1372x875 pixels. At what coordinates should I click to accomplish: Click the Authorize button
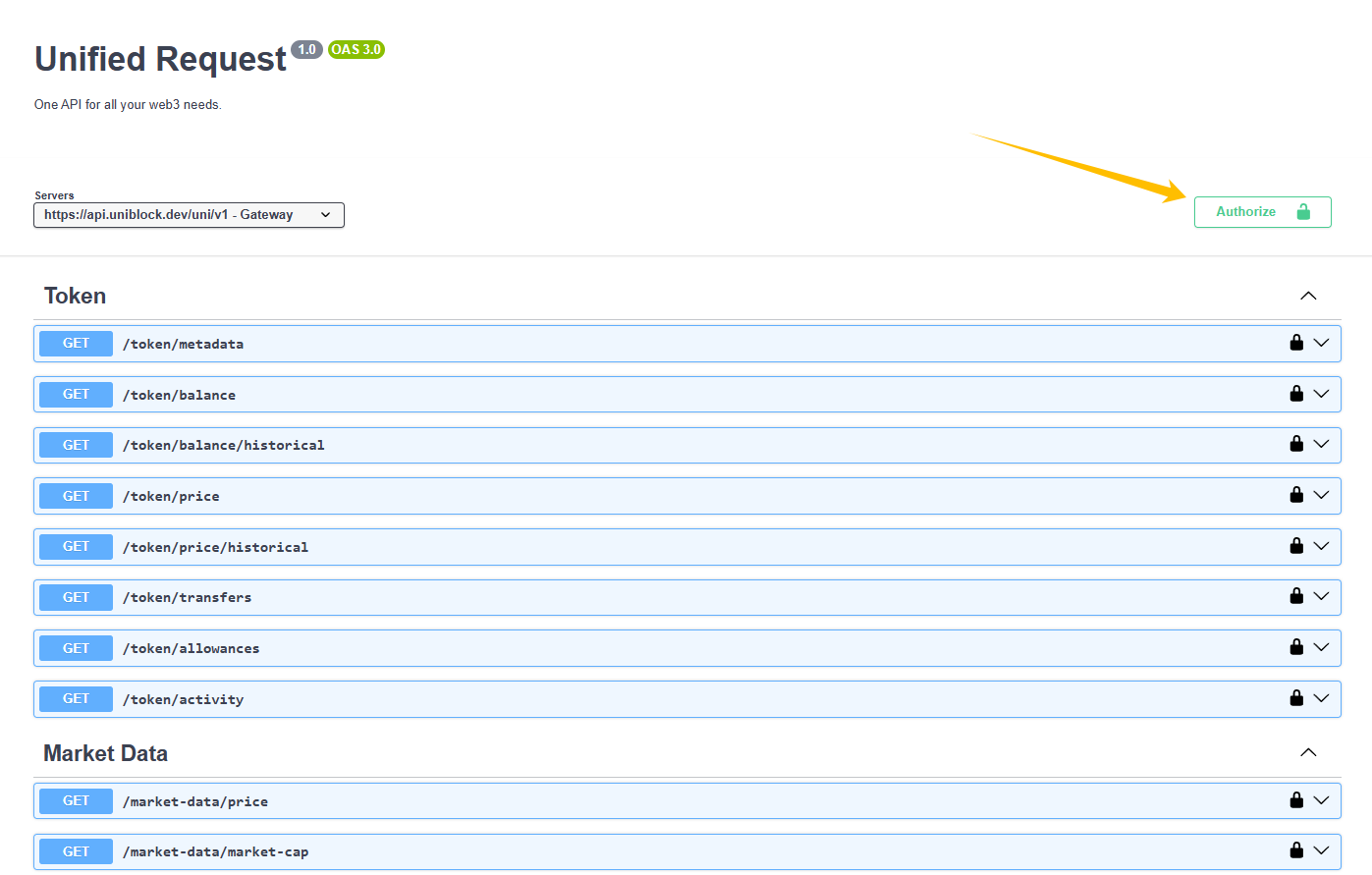tap(1262, 212)
